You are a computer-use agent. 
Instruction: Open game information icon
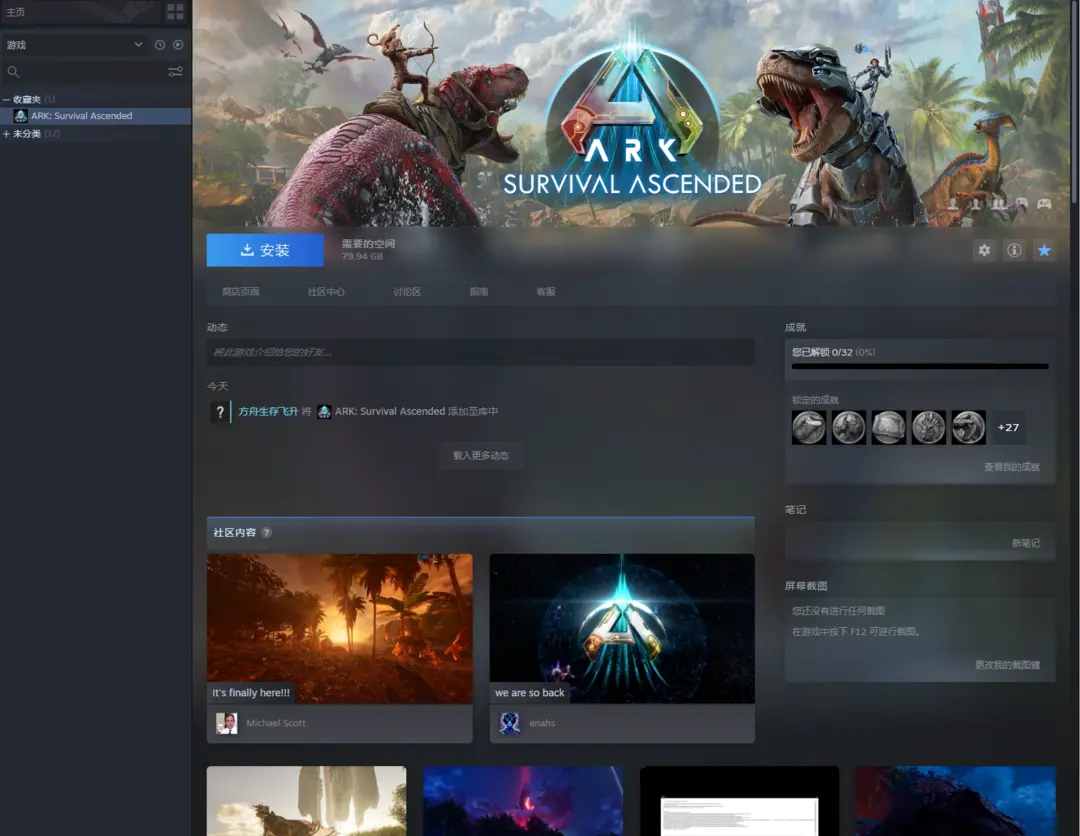(x=1014, y=251)
